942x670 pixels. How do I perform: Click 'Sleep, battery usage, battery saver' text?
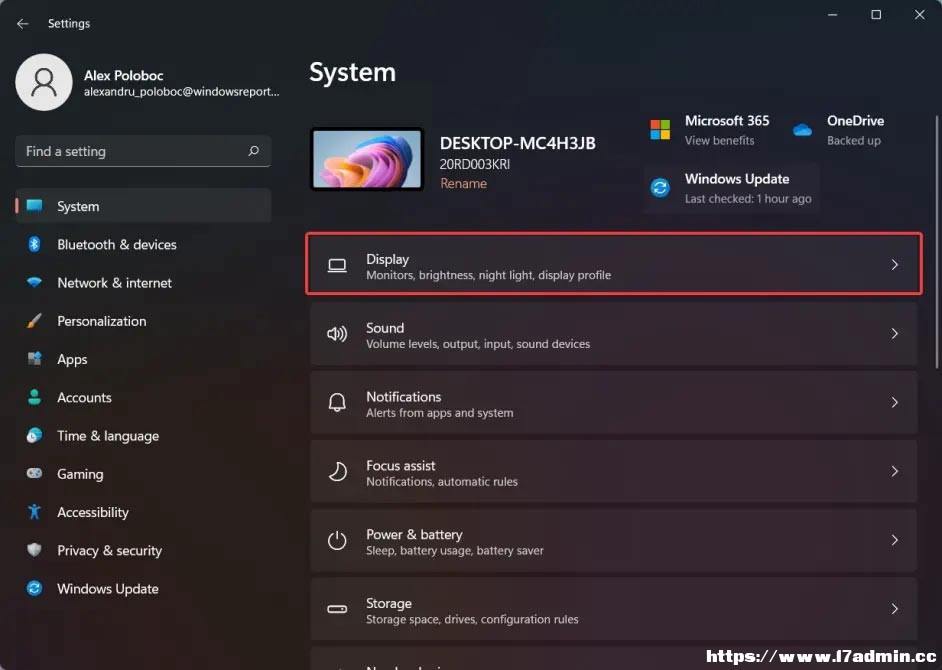(x=455, y=550)
